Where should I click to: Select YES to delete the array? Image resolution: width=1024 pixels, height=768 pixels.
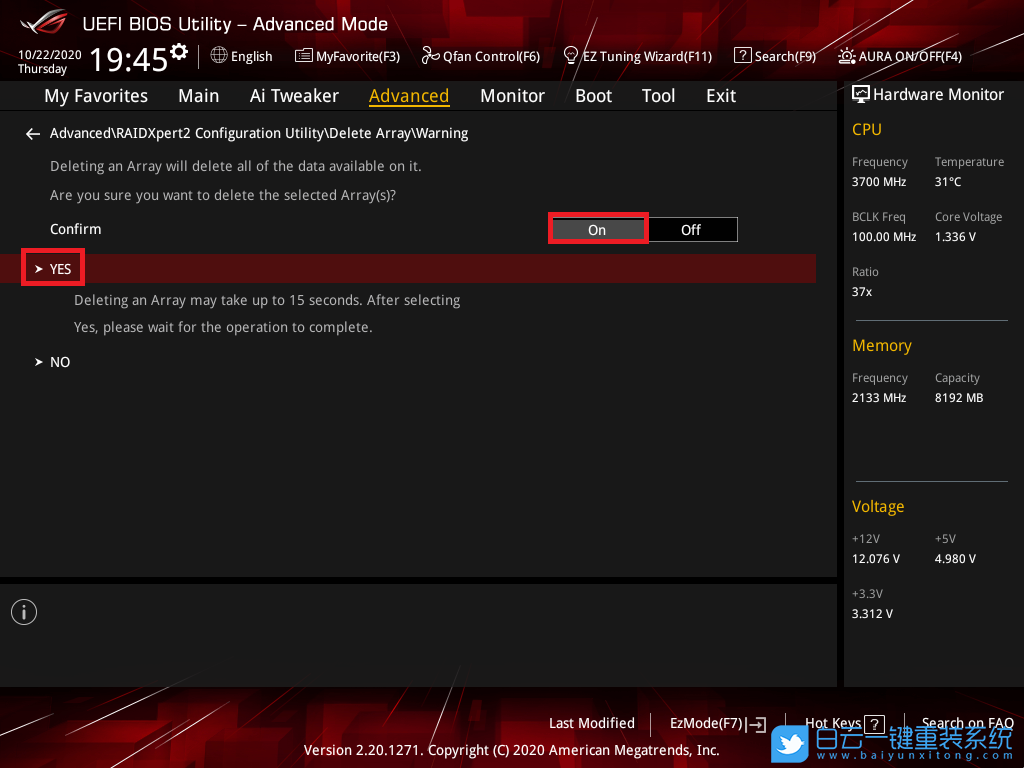pyautogui.click(x=60, y=269)
